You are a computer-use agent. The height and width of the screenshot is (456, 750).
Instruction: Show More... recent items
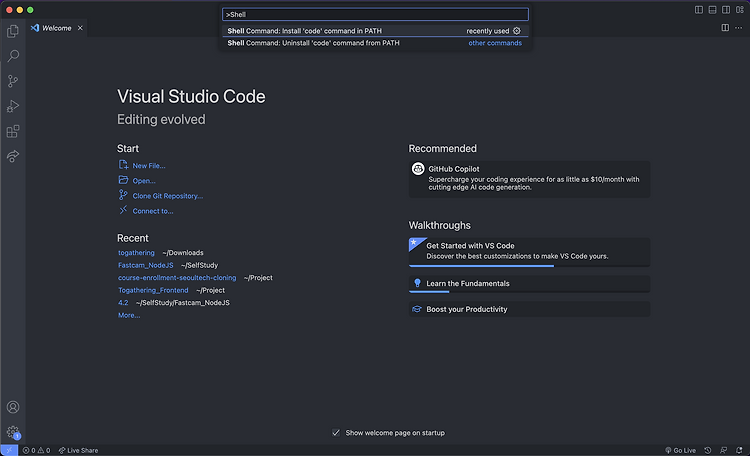(129, 315)
